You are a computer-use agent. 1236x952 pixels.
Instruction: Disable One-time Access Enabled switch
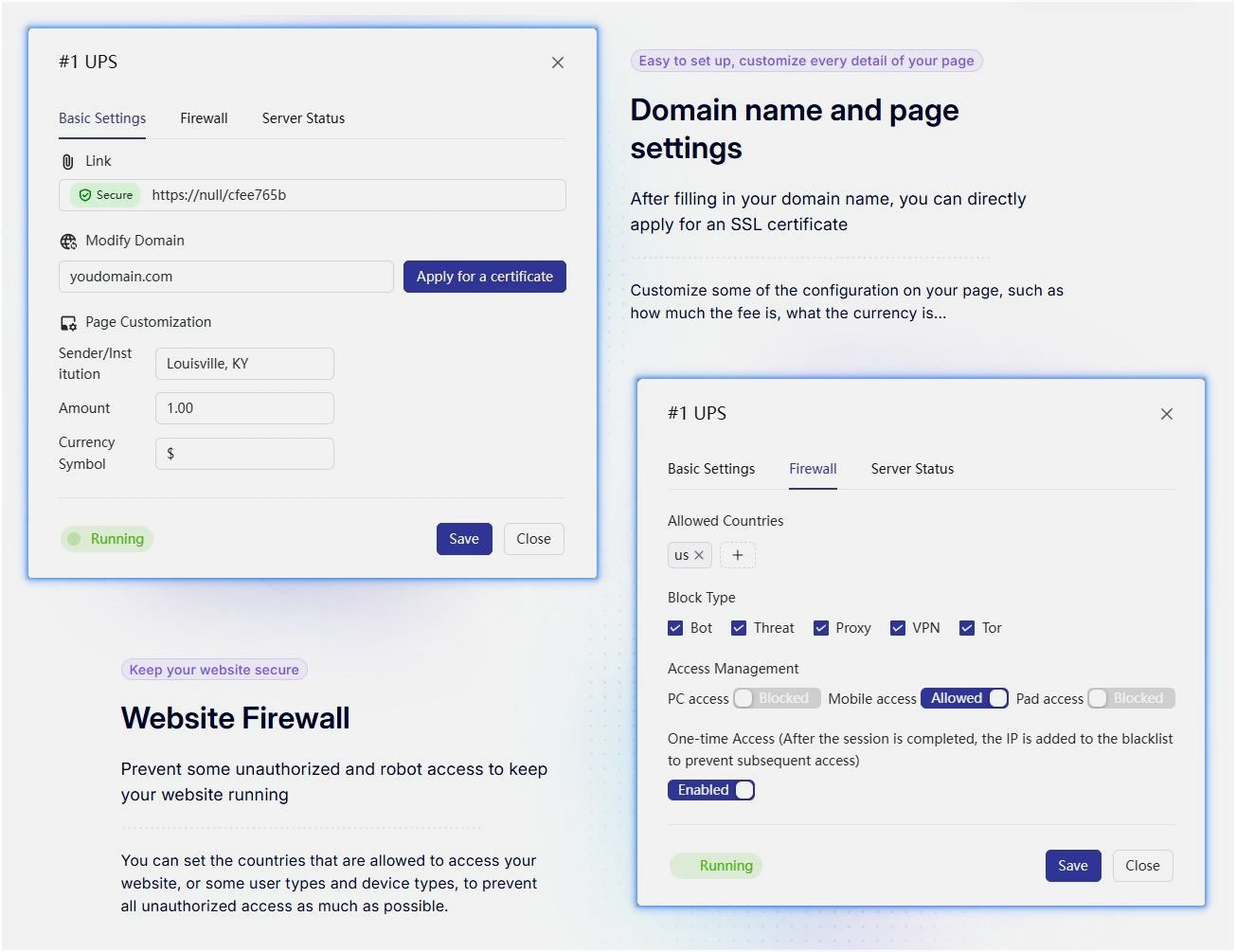[x=711, y=790]
